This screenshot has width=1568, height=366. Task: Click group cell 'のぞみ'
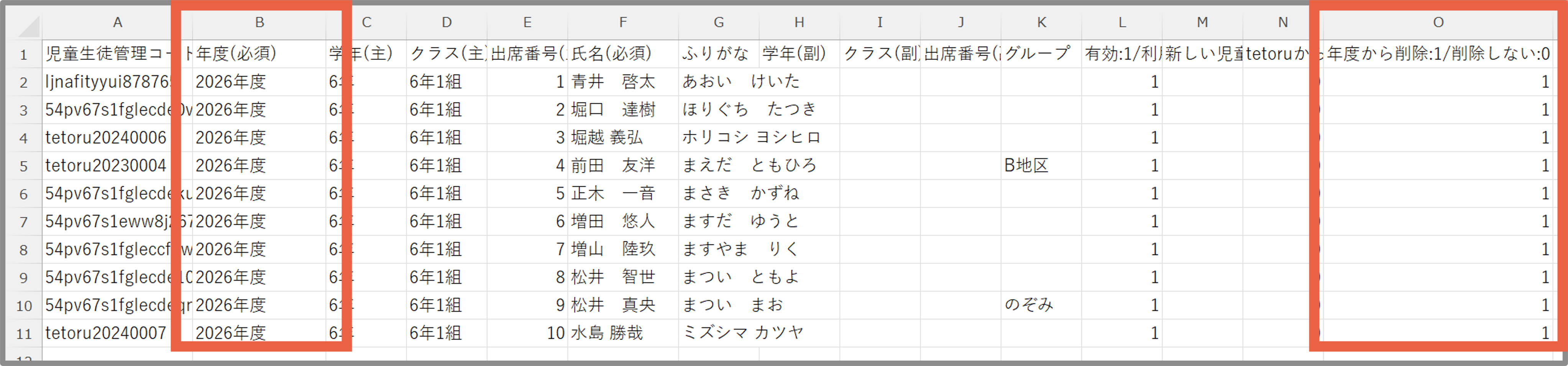(x=1041, y=305)
